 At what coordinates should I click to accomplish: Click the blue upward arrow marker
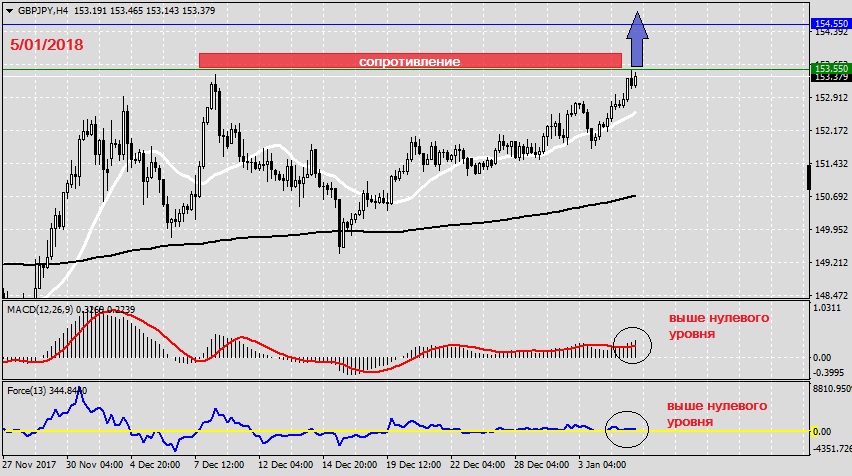pos(637,38)
